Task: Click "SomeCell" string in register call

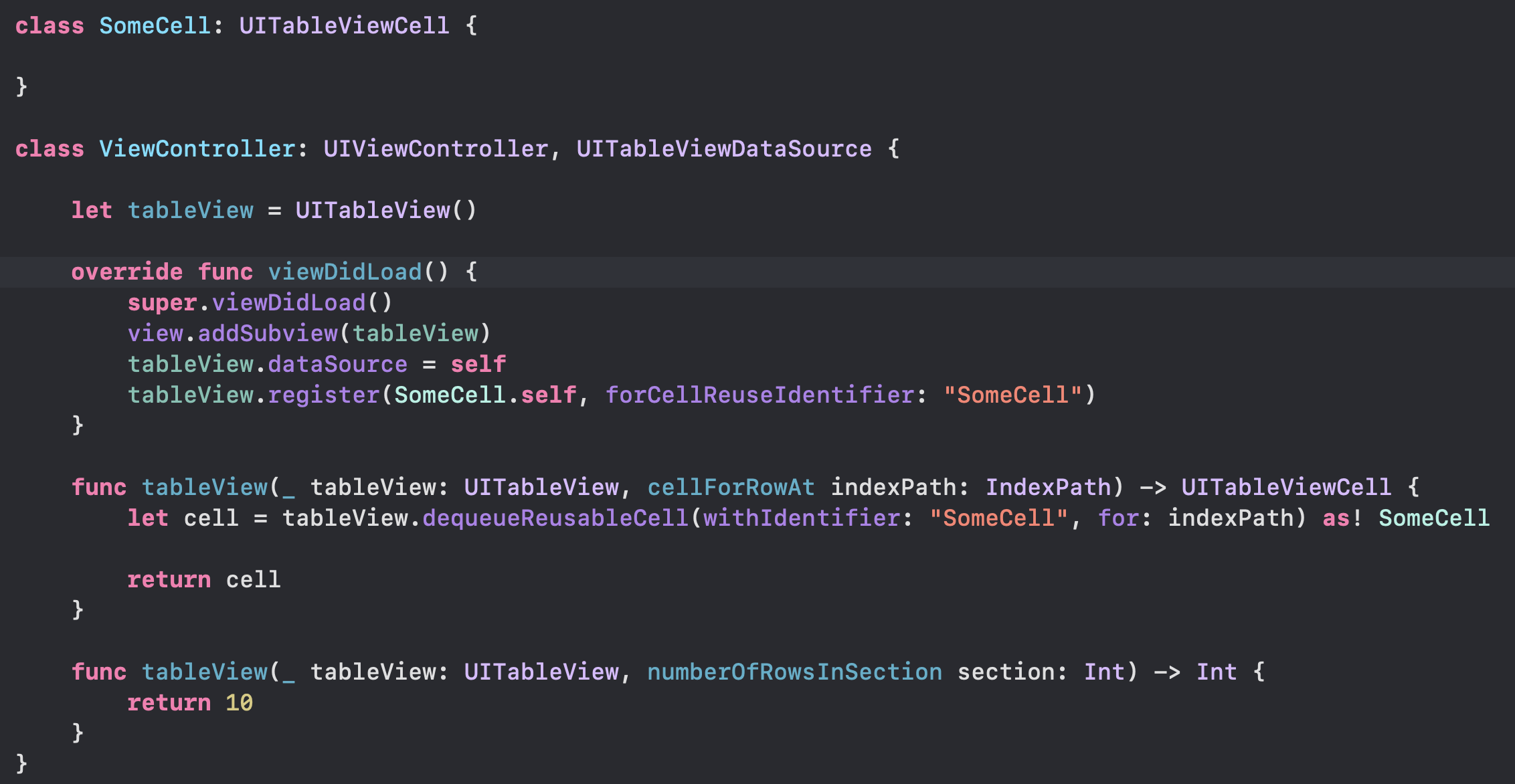Action: click(x=1012, y=395)
